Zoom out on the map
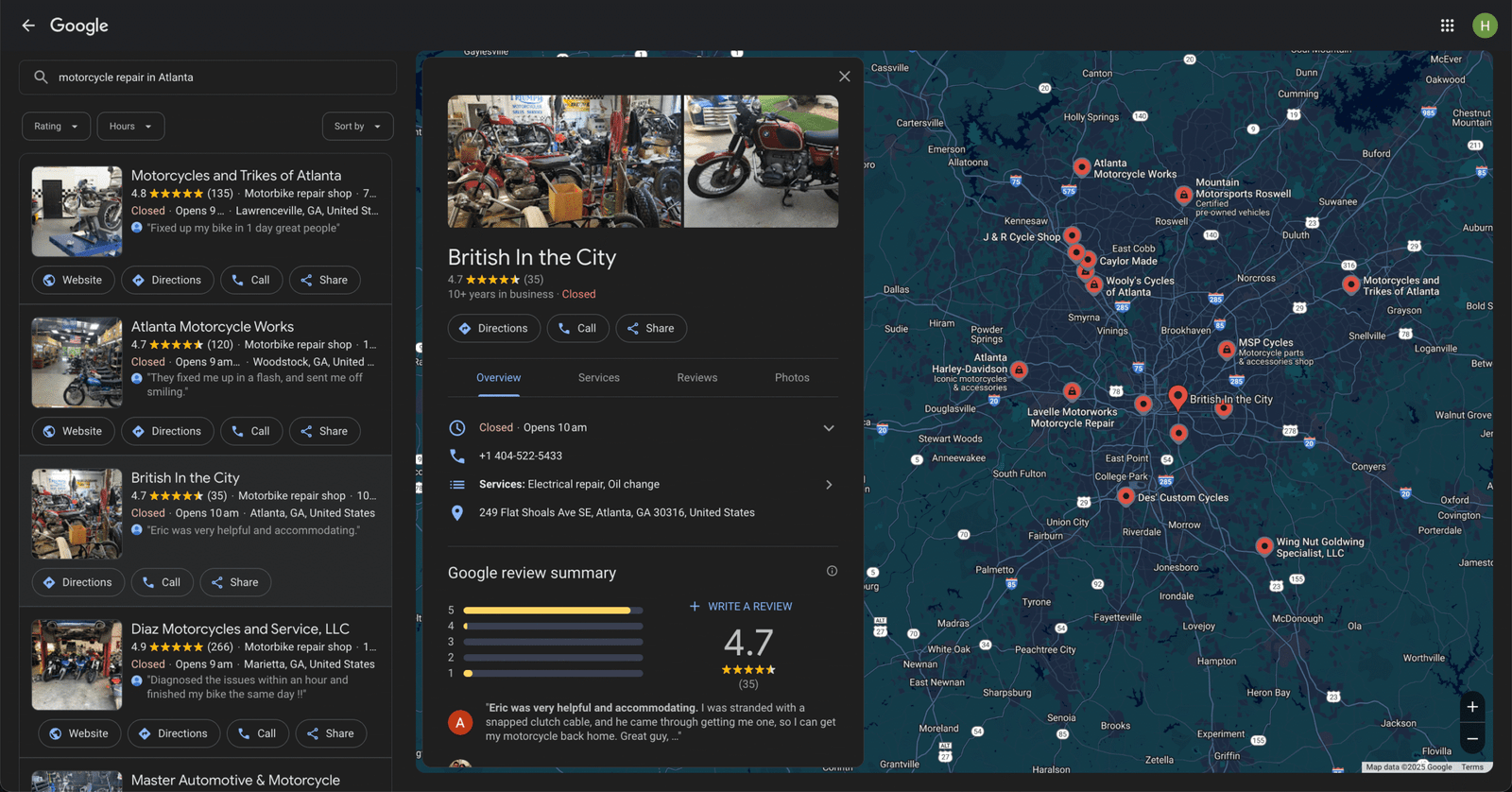This screenshot has height=792, width=1512. click(x=1472, y=739)
